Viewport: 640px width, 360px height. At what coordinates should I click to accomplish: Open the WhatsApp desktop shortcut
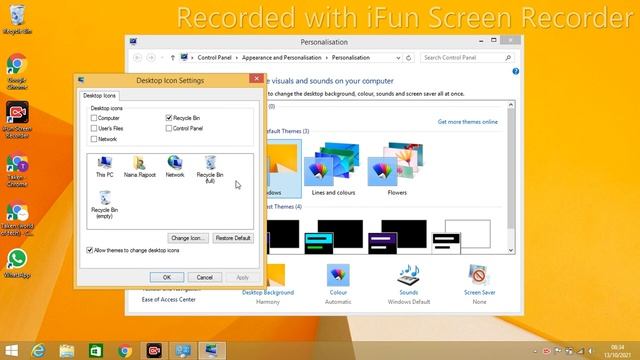coord(17,264)
